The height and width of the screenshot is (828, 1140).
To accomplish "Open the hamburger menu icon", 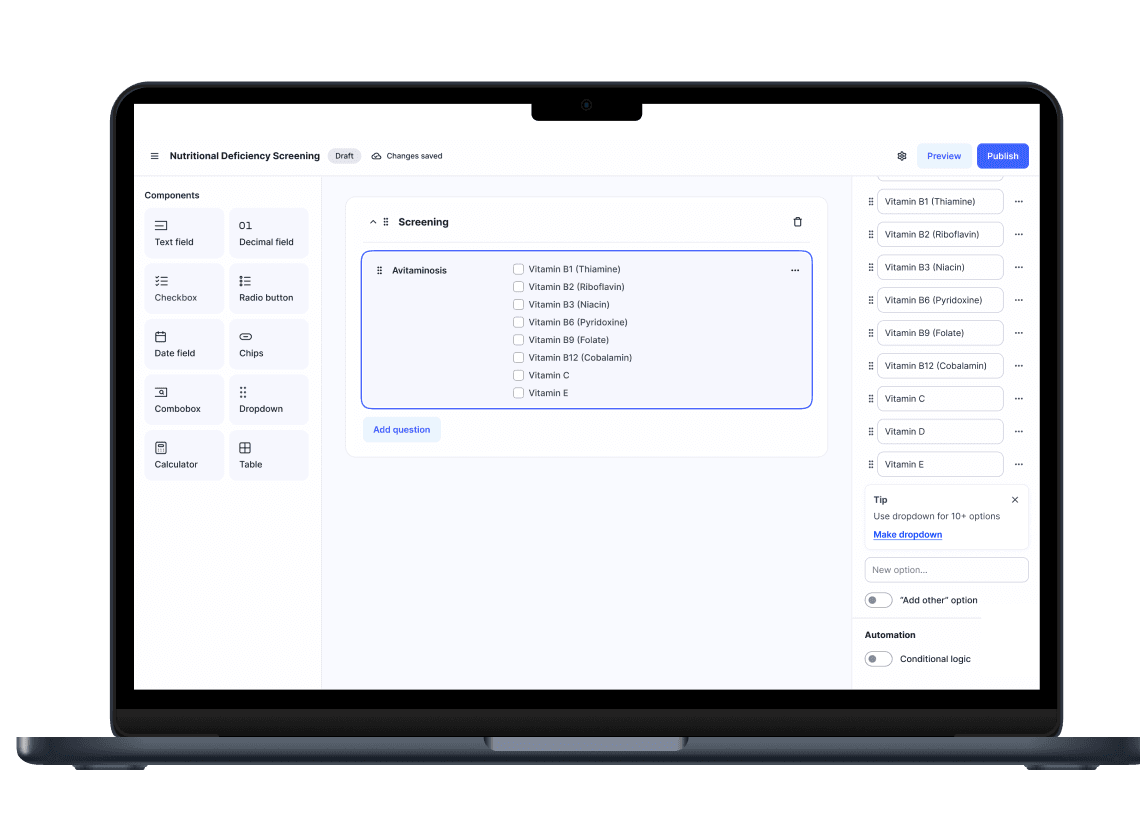I will pos(154,156).
